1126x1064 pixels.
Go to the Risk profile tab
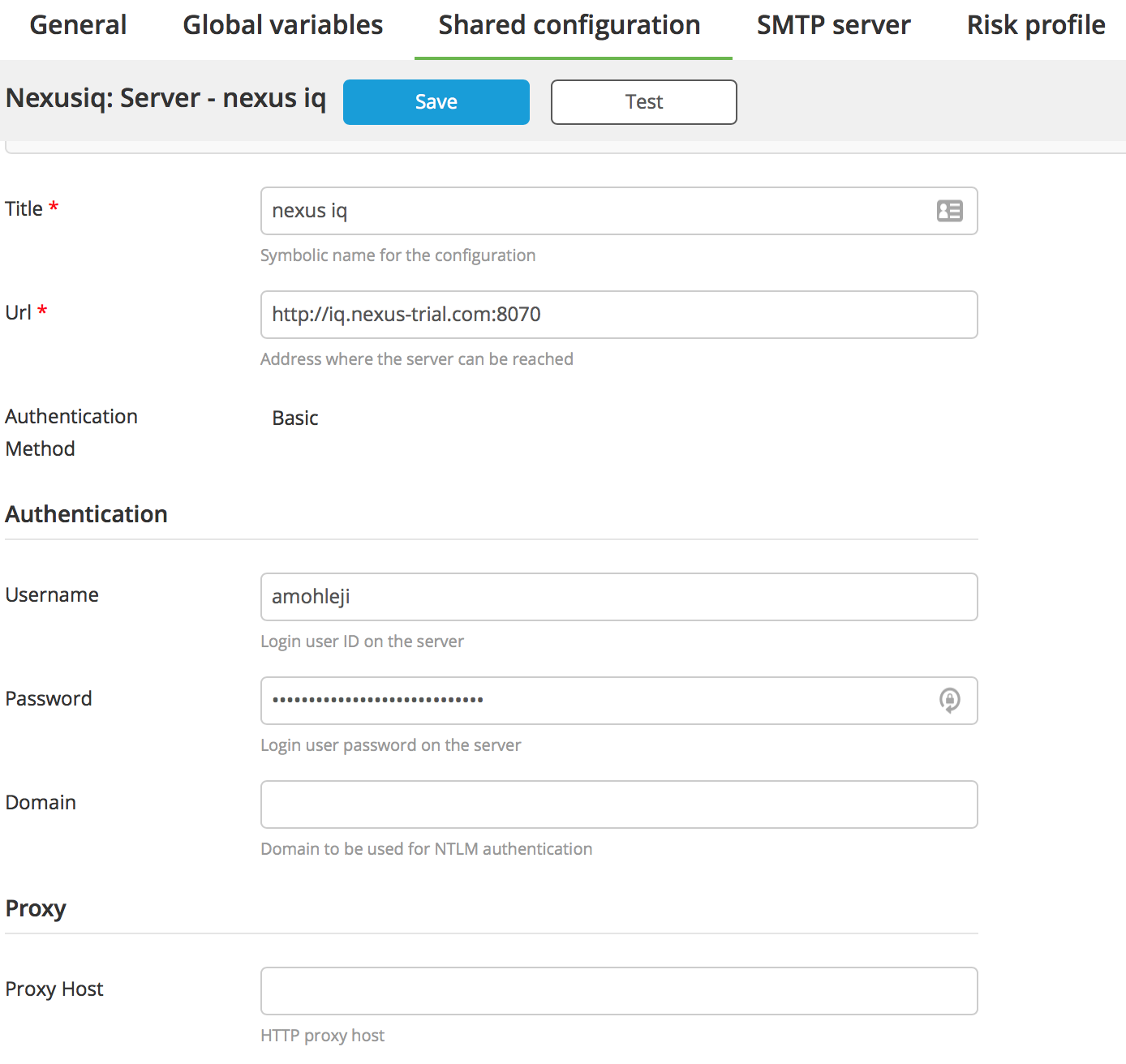pyautogui.click(x=1036, y=25)
